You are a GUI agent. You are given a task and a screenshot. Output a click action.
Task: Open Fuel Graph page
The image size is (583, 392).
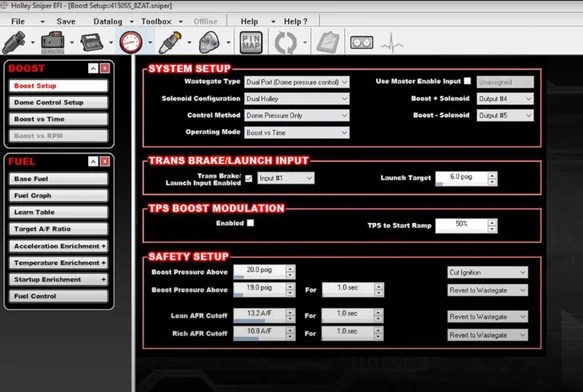tap(58, 195)
